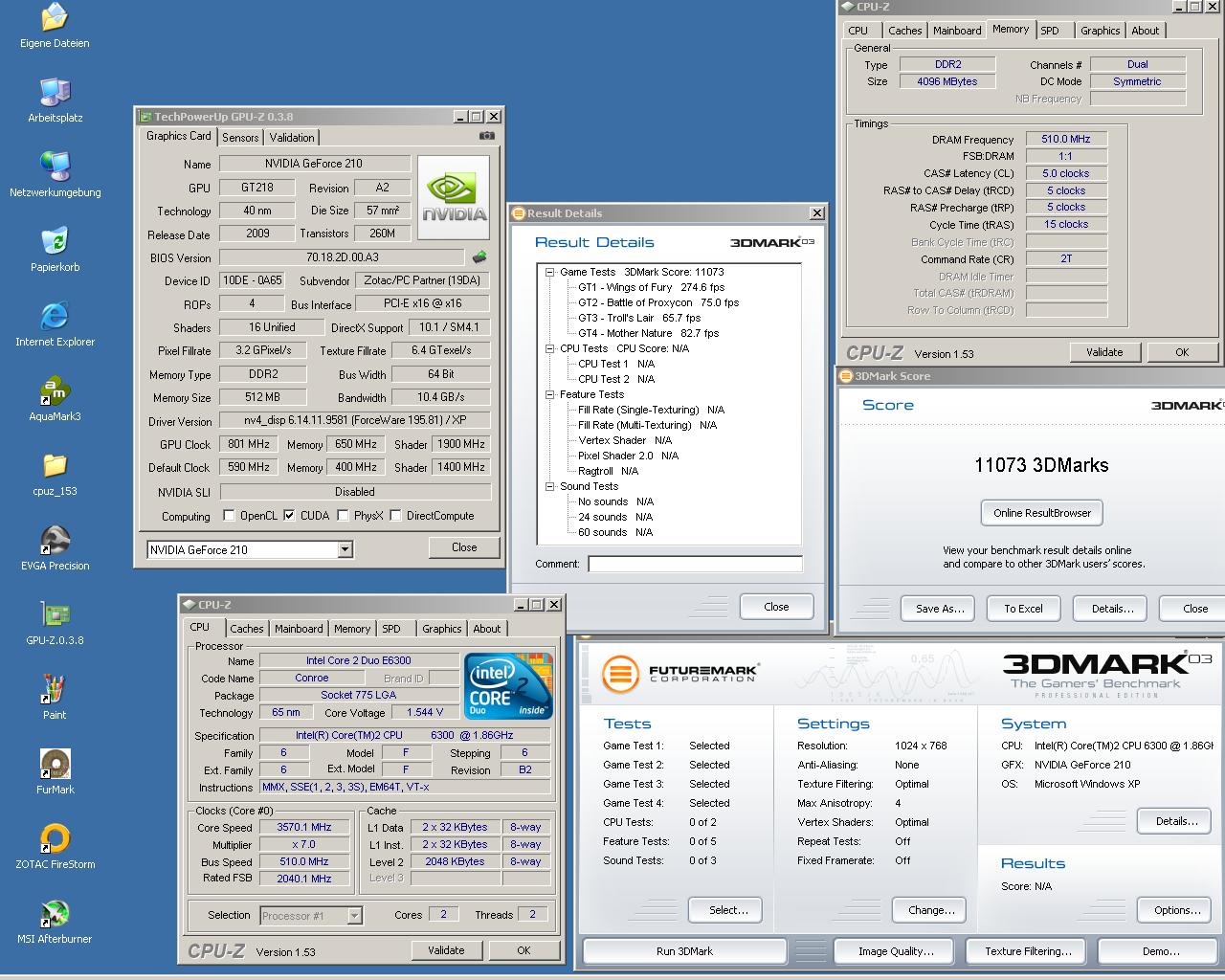Viewport: 1225px width, 980px height.
Task: Collapse Game Tests tree node
Action: pyautogui.click(x=550, y=272)
